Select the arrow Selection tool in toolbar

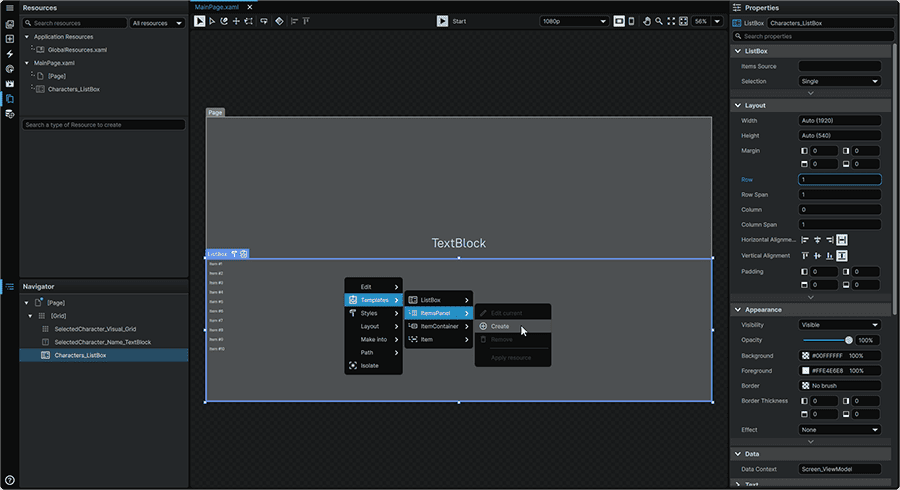point(199,21)
